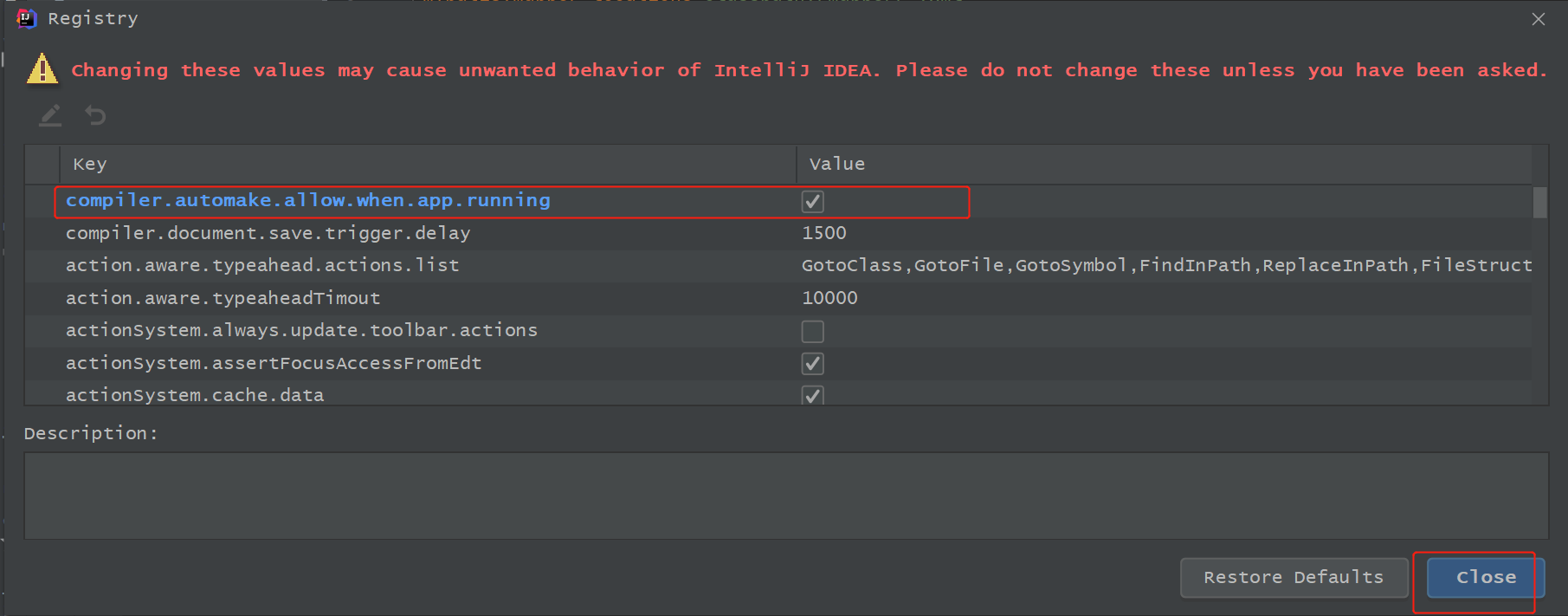The image size is (1568, 616).
Task: Click the Value column header
Action: [836, 164]
